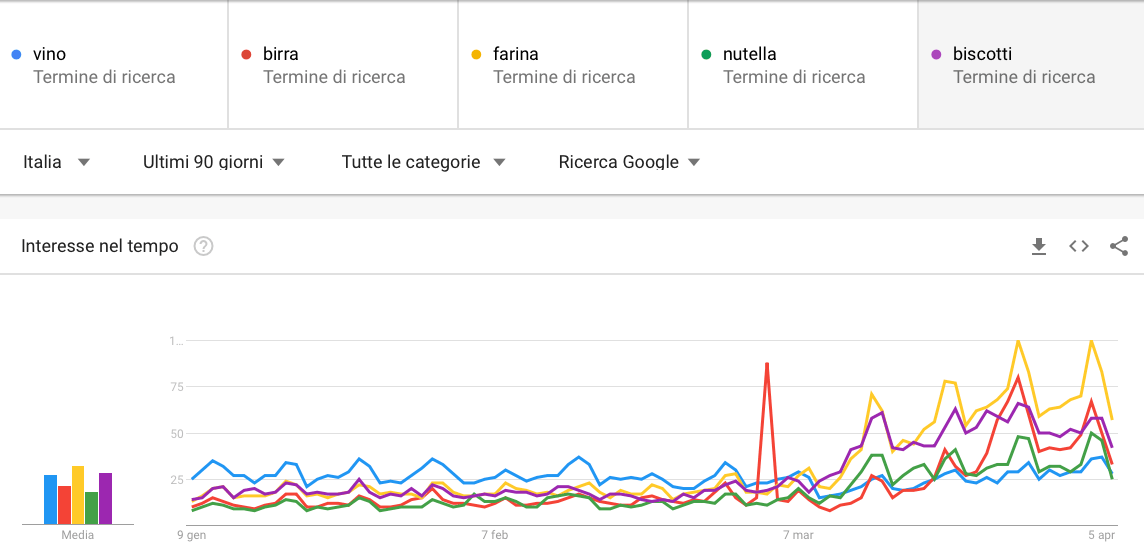Open the Ricerca Google search type dropdown
The width and height of the screenshot is (1144, 558).
[629, 162]
